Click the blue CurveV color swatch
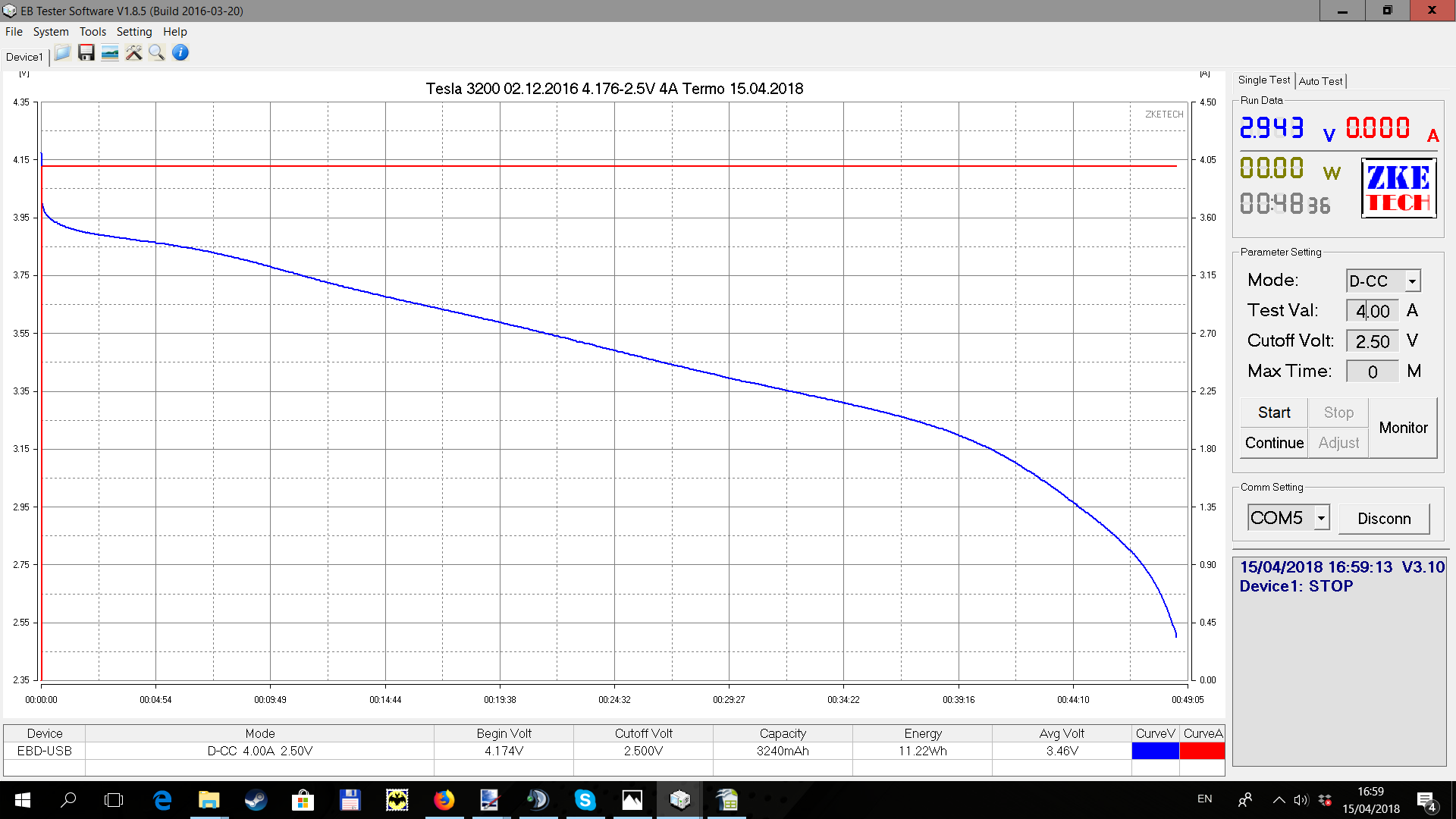 point(1155,751)
